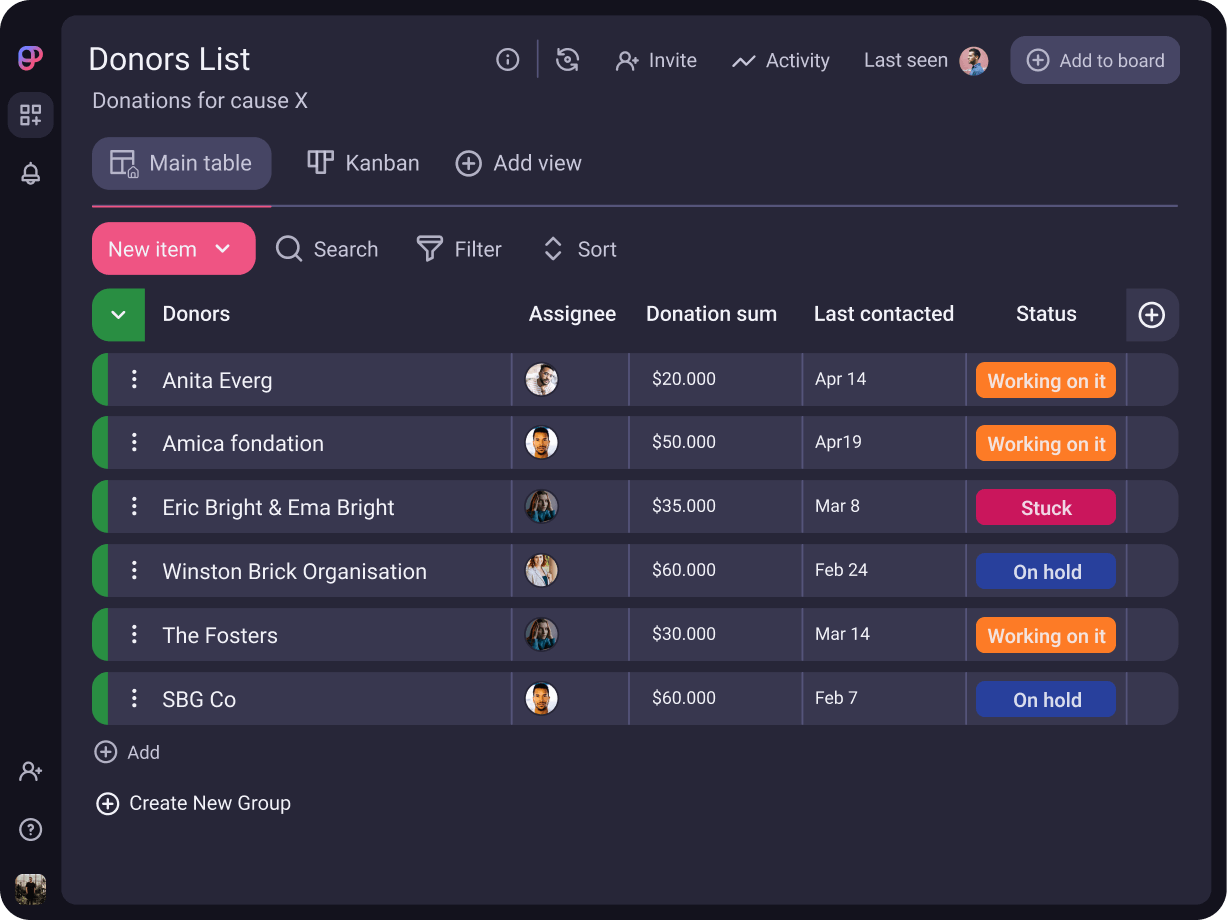Change the Stuck status pill for Eric Bright
Screen dimensions: 1227x920
1045,507
